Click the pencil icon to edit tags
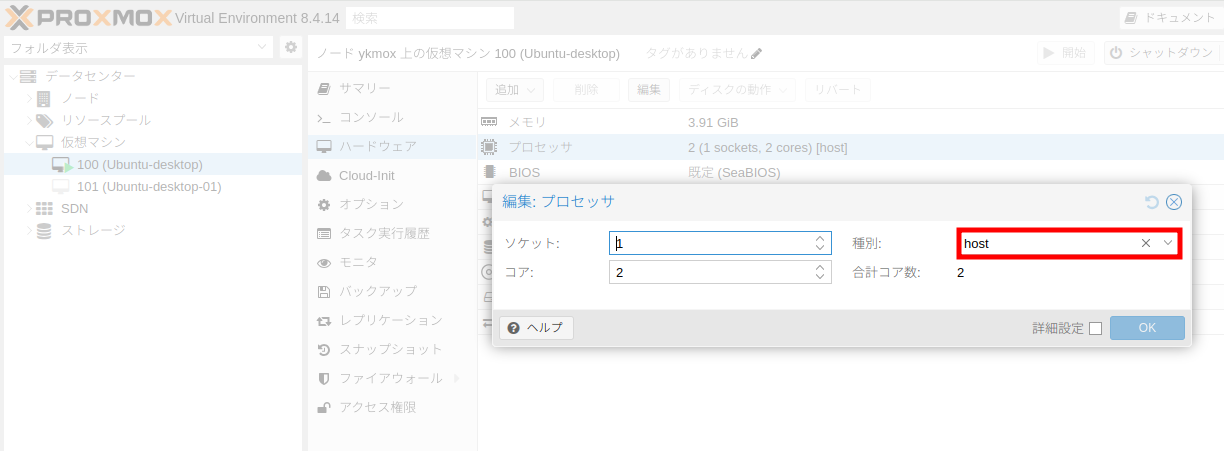 [757, 53]
